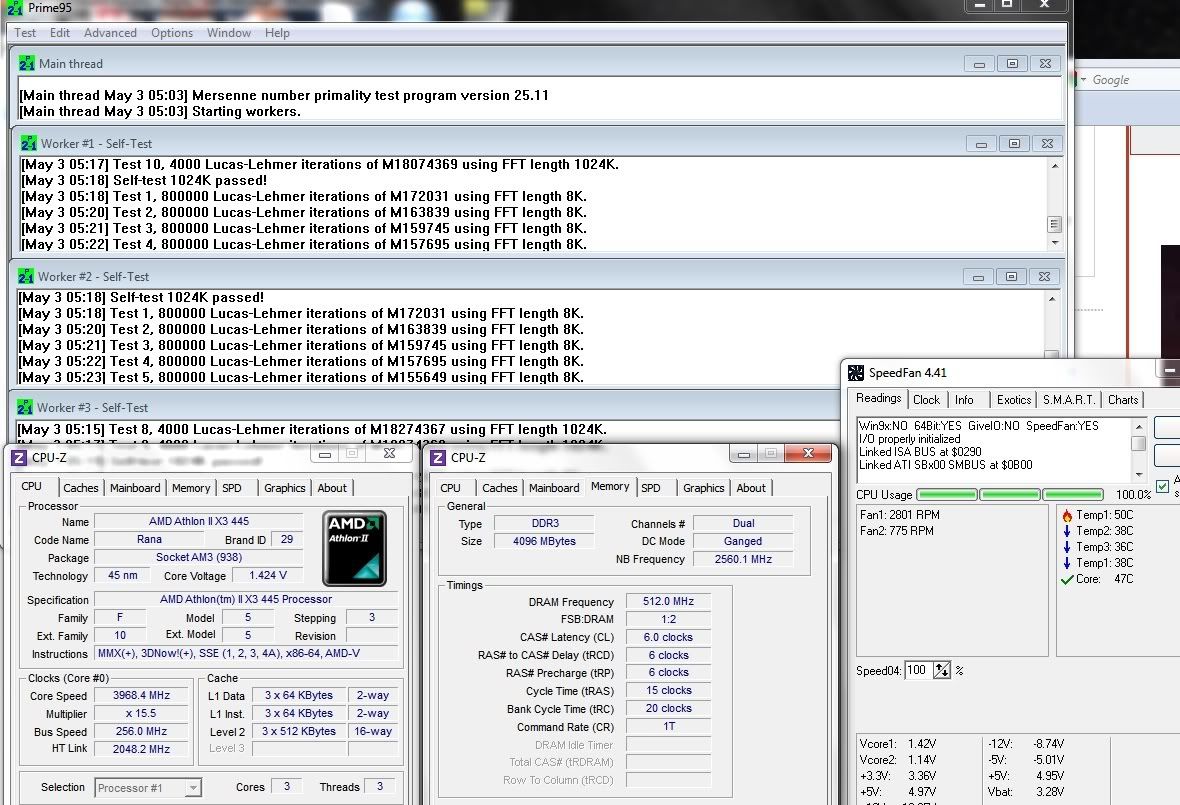Click the Z icon of the CPU-Z window showing the CPU tab
The height and width of the screenshot is (805, 1180).
[x=19, y=457]
